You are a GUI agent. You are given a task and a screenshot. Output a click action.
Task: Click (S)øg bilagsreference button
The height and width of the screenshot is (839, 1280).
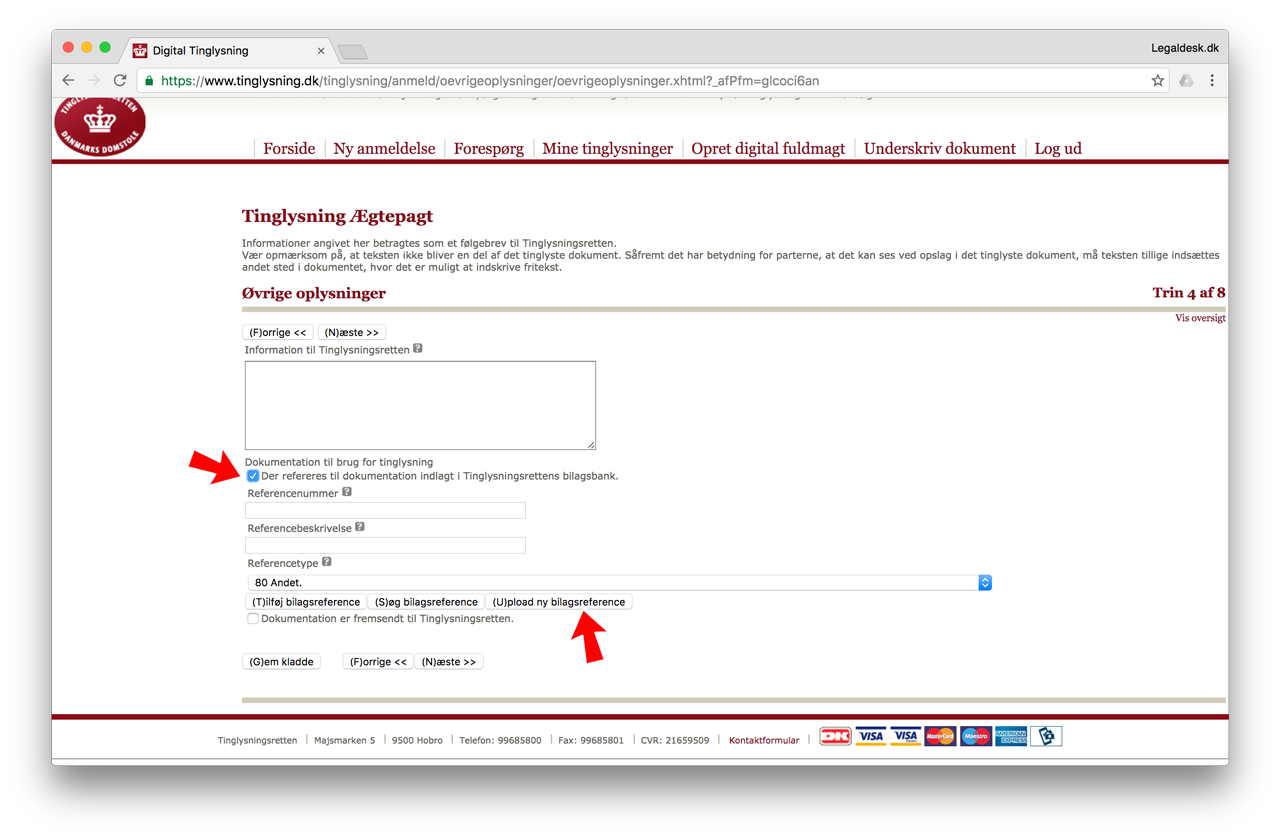pos(426,602)
